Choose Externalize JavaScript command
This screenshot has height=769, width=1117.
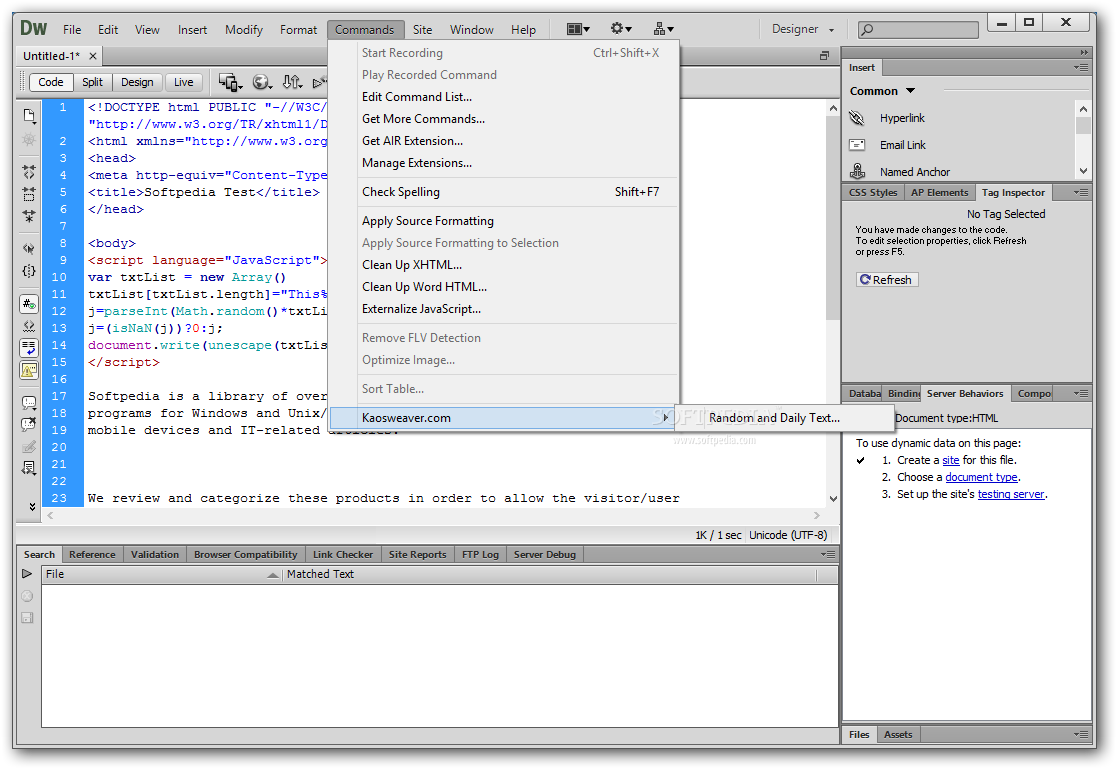tap(504, 309)
